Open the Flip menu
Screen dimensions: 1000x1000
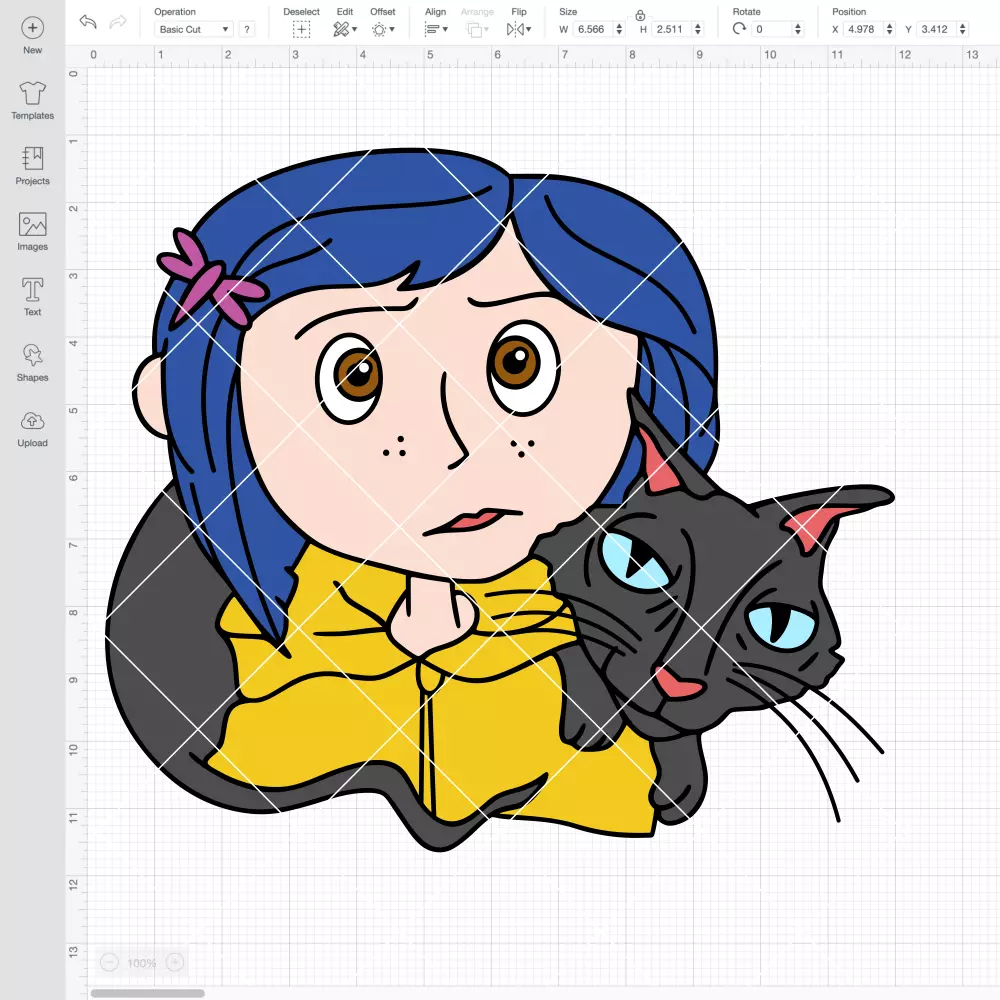click(x=518, y=29)
